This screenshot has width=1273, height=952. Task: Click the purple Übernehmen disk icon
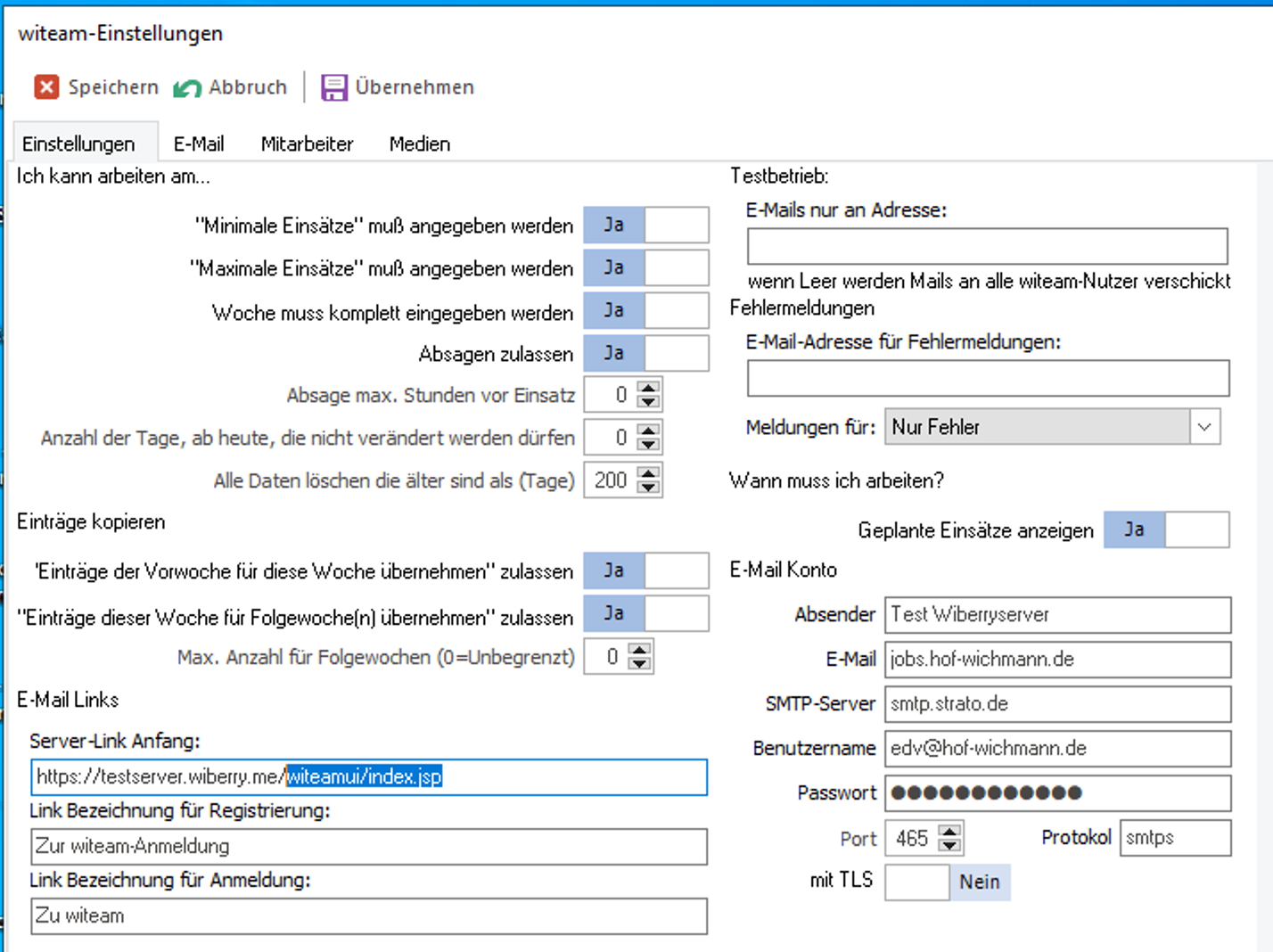tap(334, 87)
